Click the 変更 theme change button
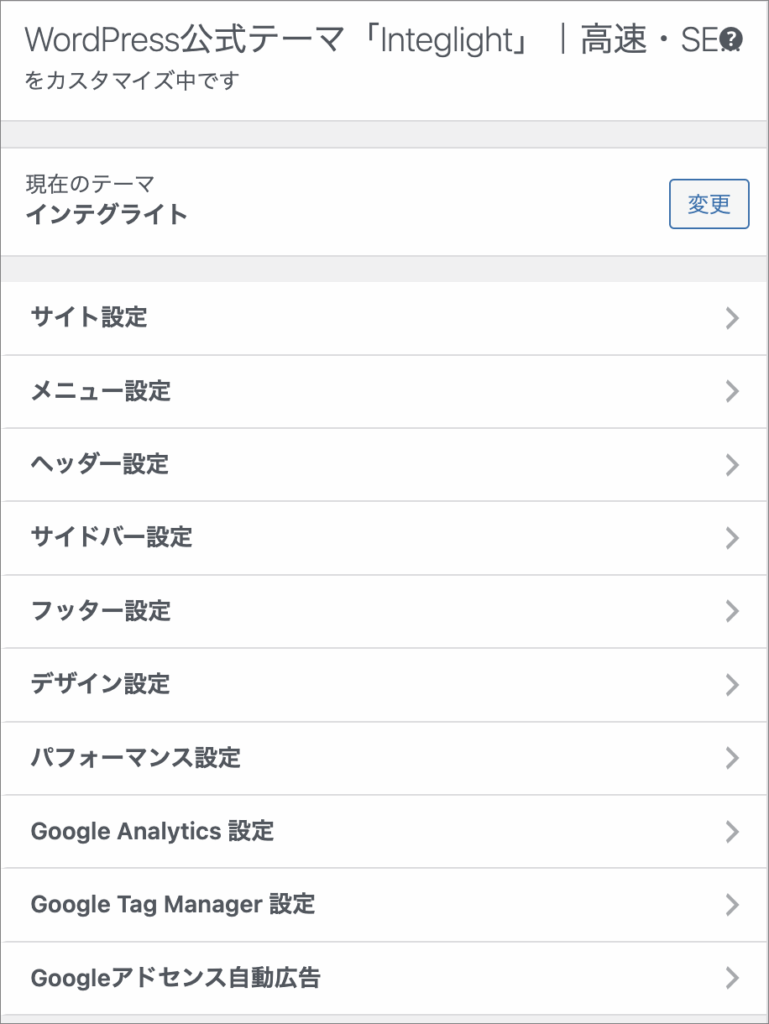The height and width of the screenshot is (1024, 769). click(708, 204)
